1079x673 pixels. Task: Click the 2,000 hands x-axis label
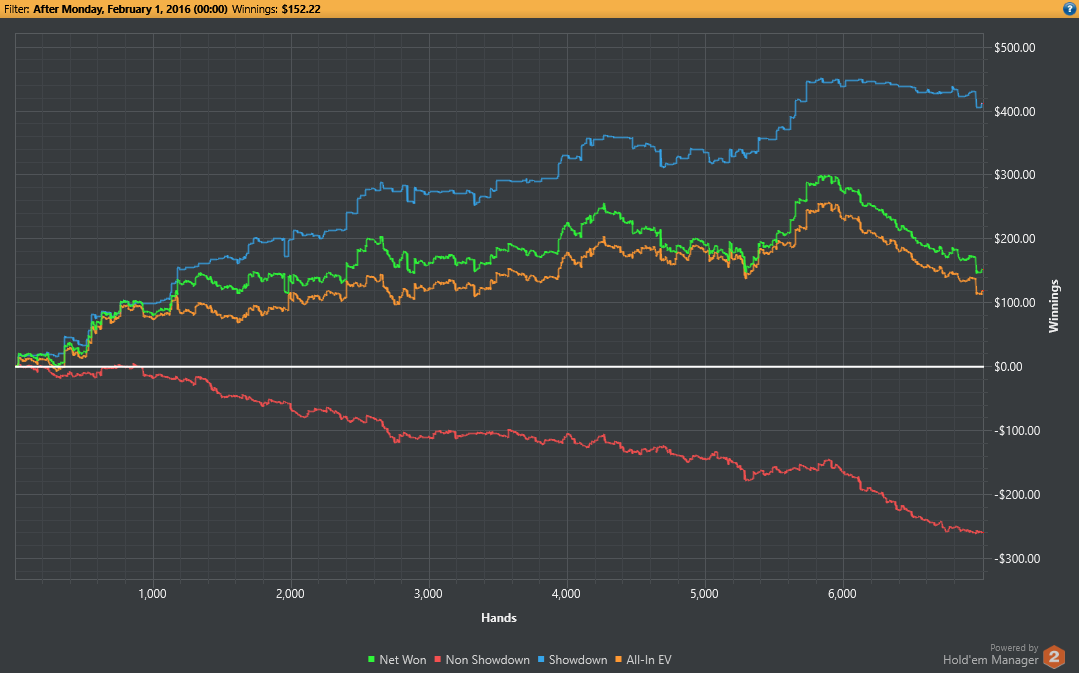290,593
